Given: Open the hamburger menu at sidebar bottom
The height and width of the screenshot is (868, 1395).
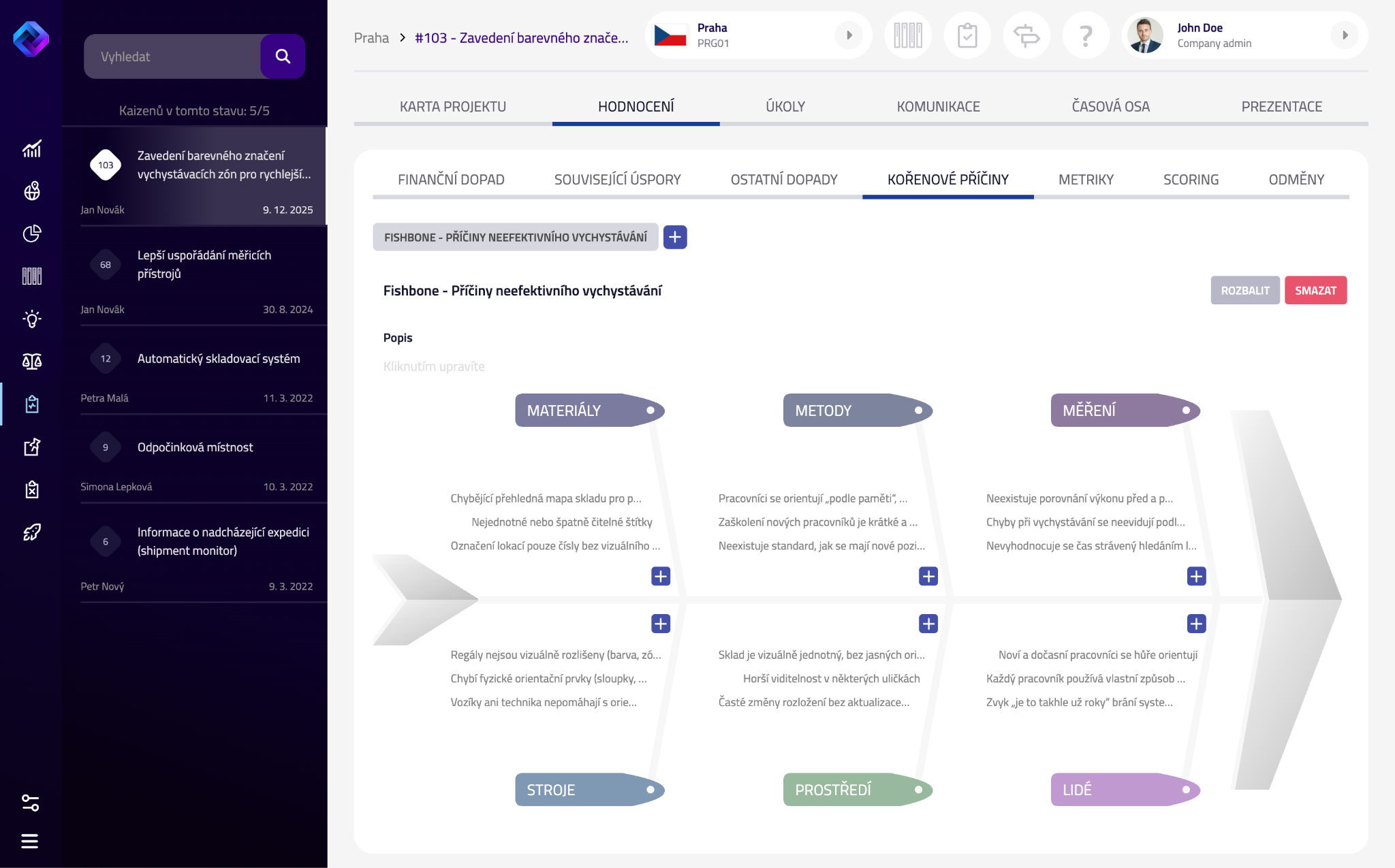Looking at the screenshot, I should pyautogui.click(x=30, y=841).
